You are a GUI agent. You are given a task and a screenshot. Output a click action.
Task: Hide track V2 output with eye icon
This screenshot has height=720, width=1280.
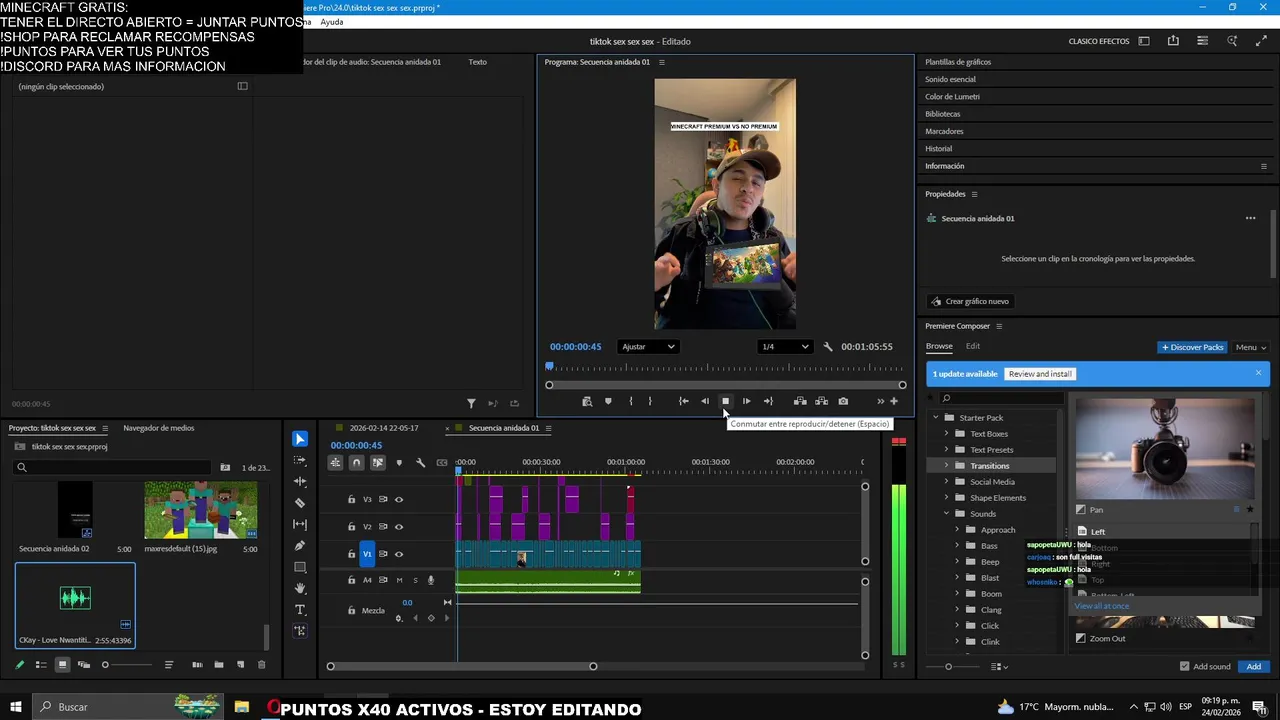point(399,526)
